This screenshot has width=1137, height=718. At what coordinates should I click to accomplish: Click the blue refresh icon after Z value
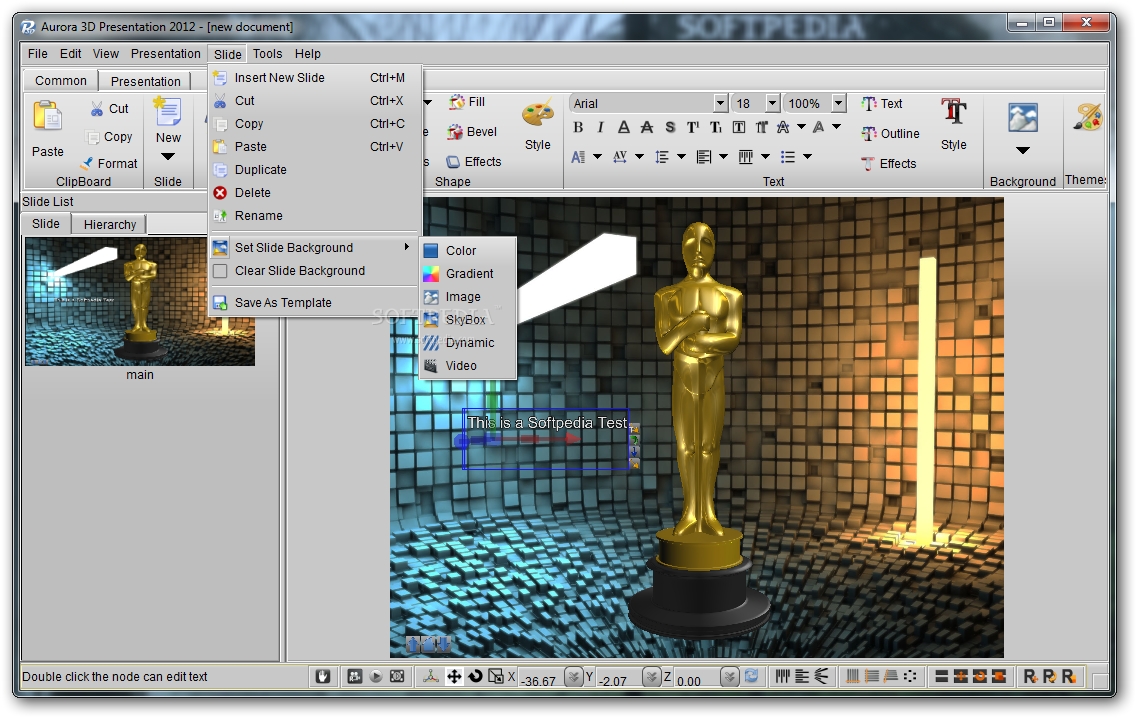(751, 676)
